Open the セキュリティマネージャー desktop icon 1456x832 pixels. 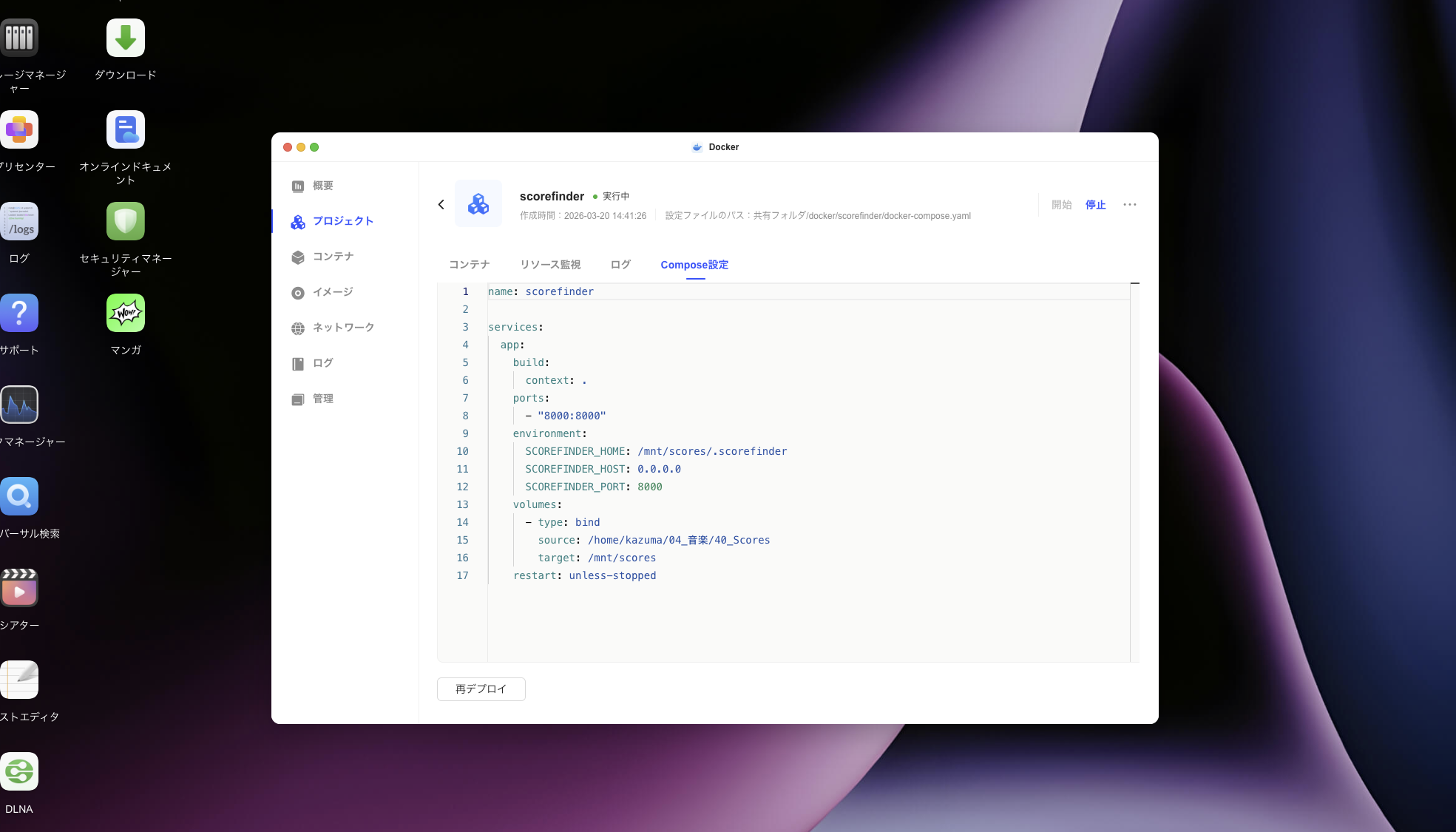(126, 222)
